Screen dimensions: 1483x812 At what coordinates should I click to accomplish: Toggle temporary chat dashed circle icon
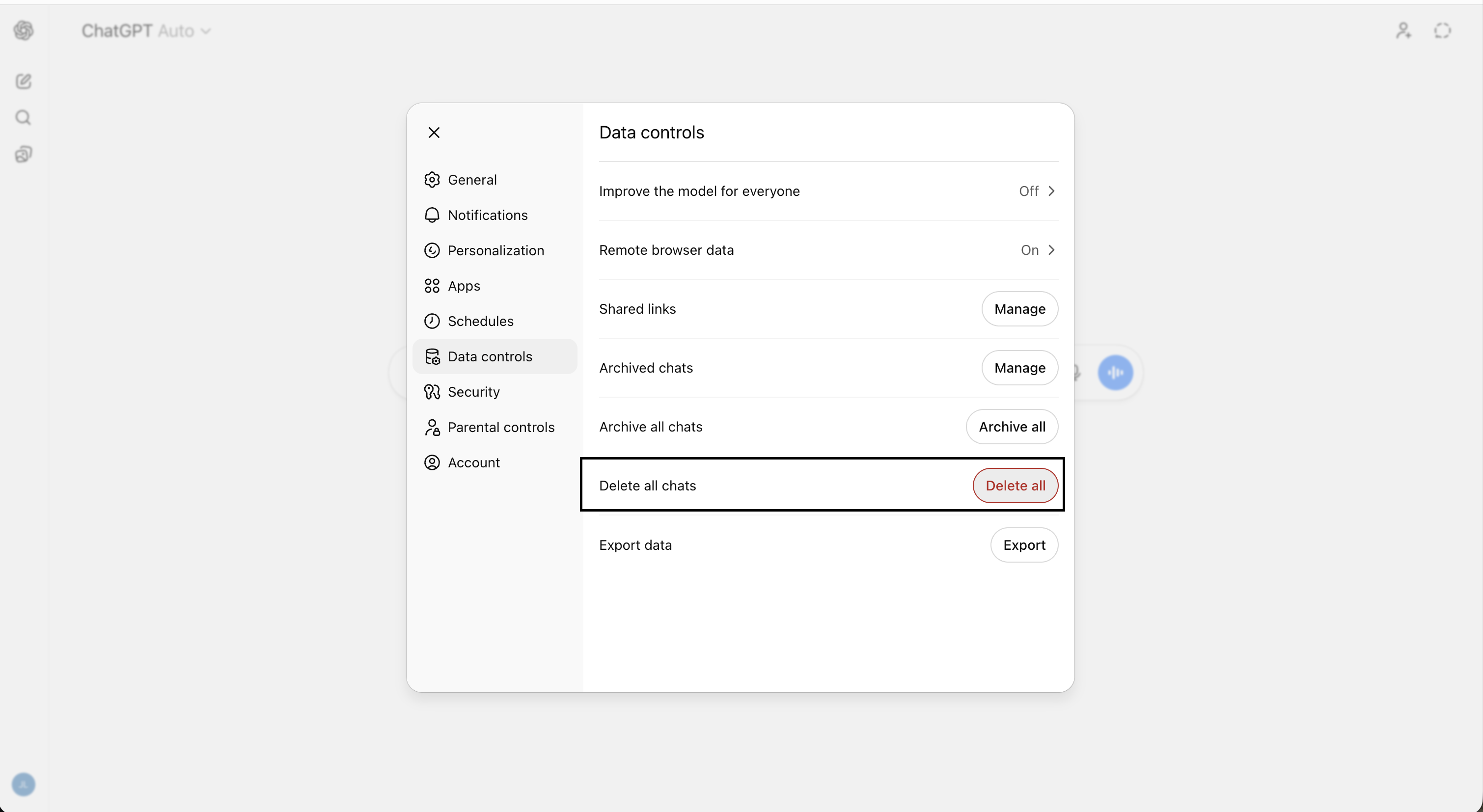tap(1442, 30)
